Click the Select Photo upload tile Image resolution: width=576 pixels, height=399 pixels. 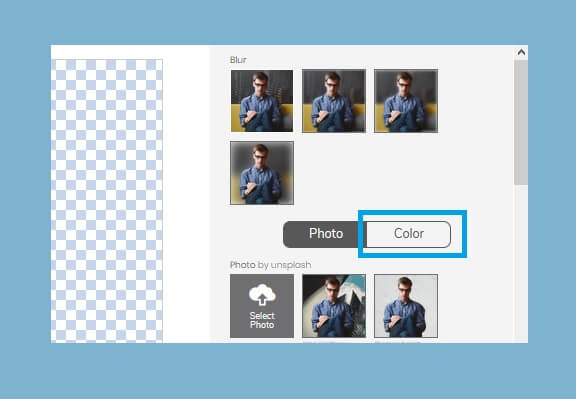click(262, 306)
